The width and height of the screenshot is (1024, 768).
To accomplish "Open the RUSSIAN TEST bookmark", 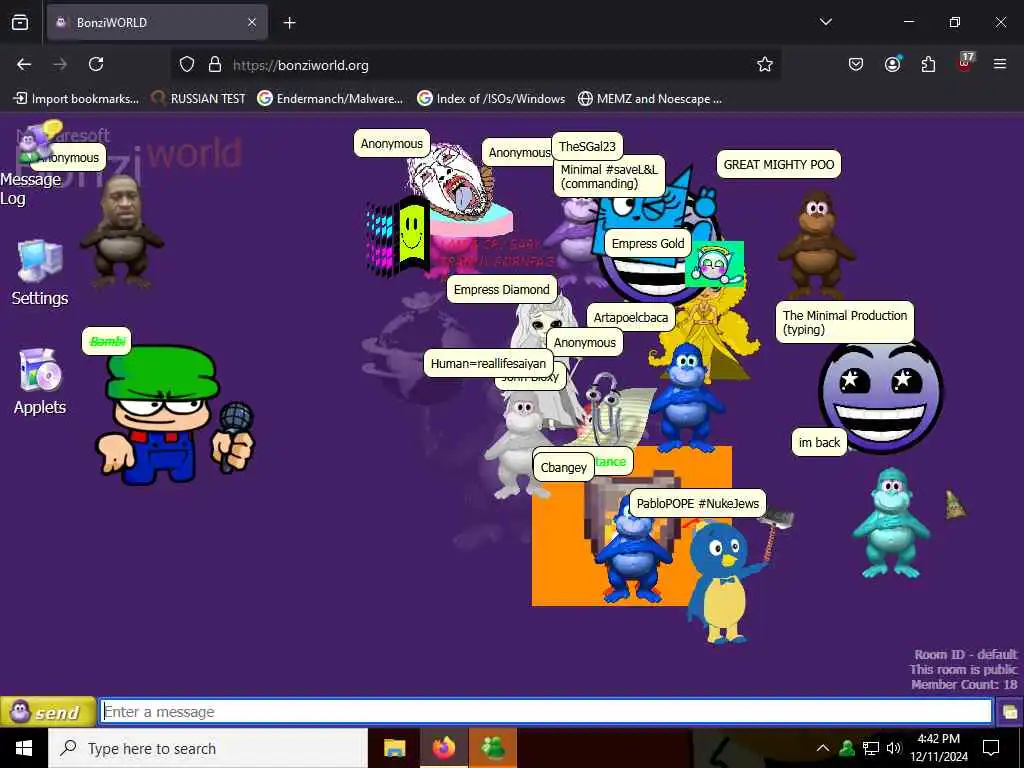I will [x=199, y=99].
